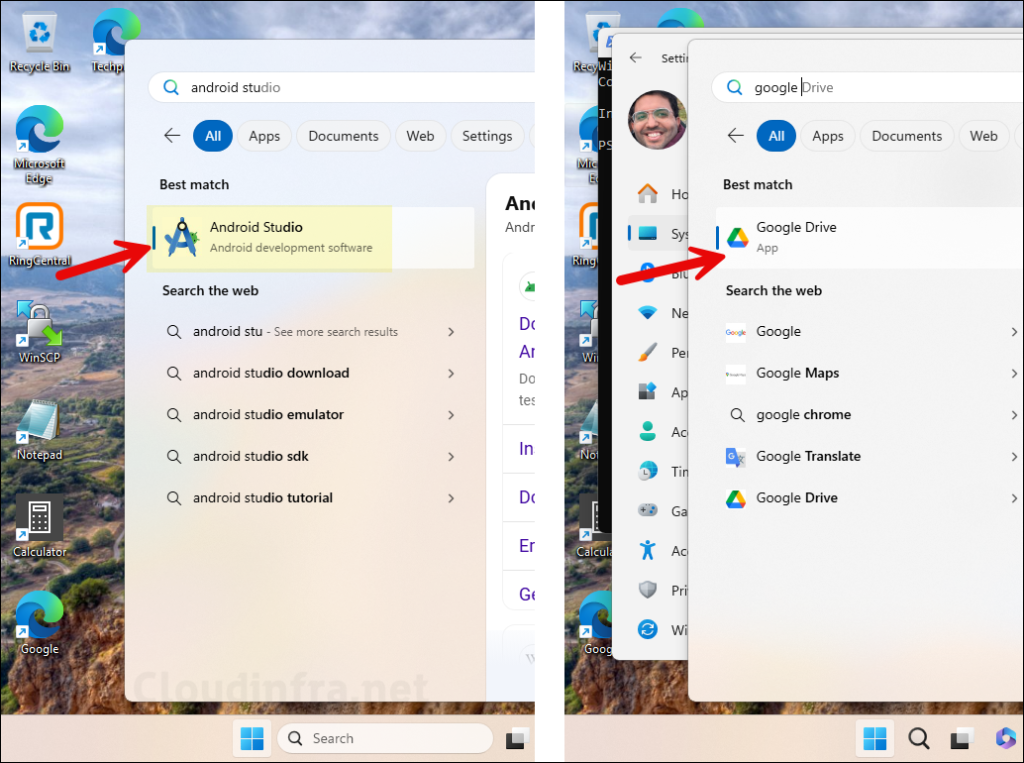Expand the "android studio download" chevron
Image resolution: width=1024 pixels, height=763 pixels.
[451, 373]
